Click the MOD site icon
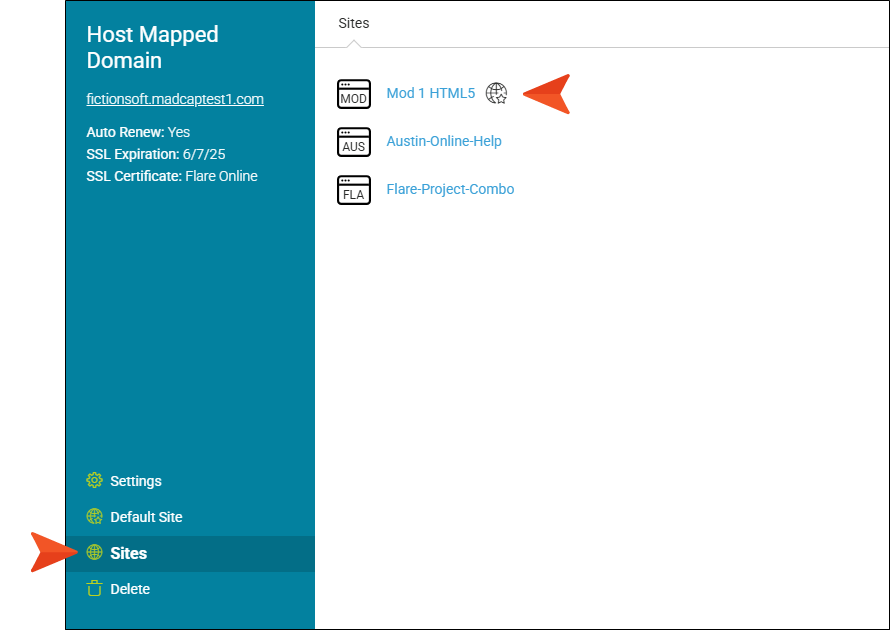 354,94
